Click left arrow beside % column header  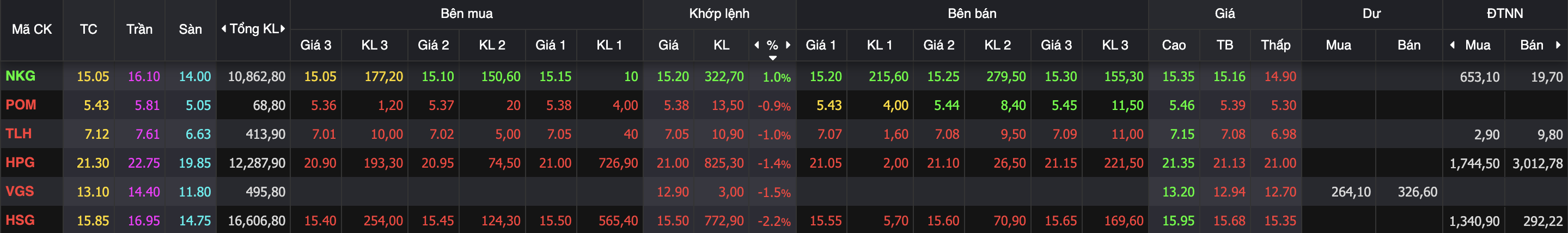click(756, 45)
